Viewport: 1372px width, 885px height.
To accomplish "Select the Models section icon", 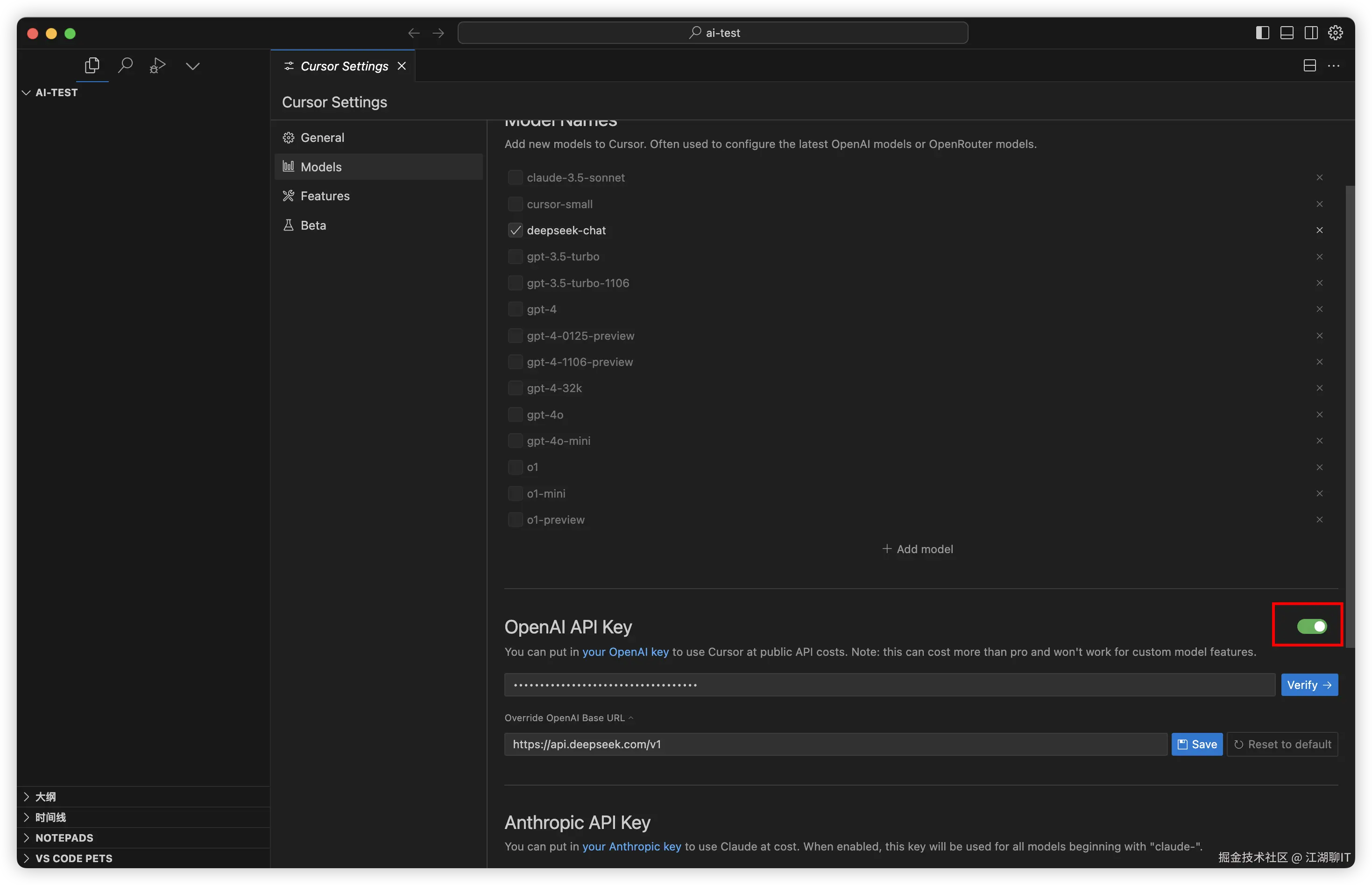I will pos(290,166).
